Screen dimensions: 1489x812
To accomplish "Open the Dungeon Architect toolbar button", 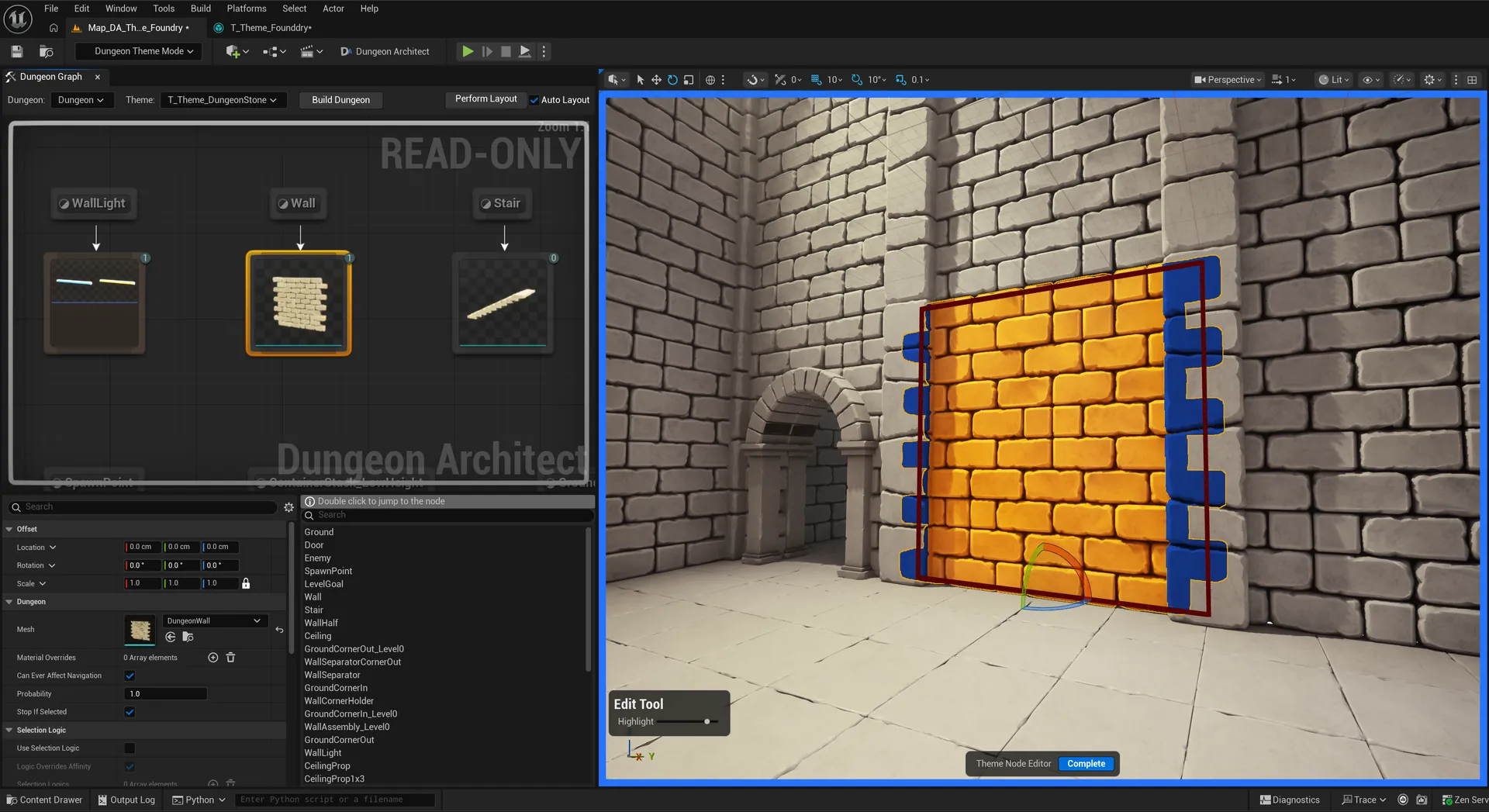I will [x=385, y=51].
